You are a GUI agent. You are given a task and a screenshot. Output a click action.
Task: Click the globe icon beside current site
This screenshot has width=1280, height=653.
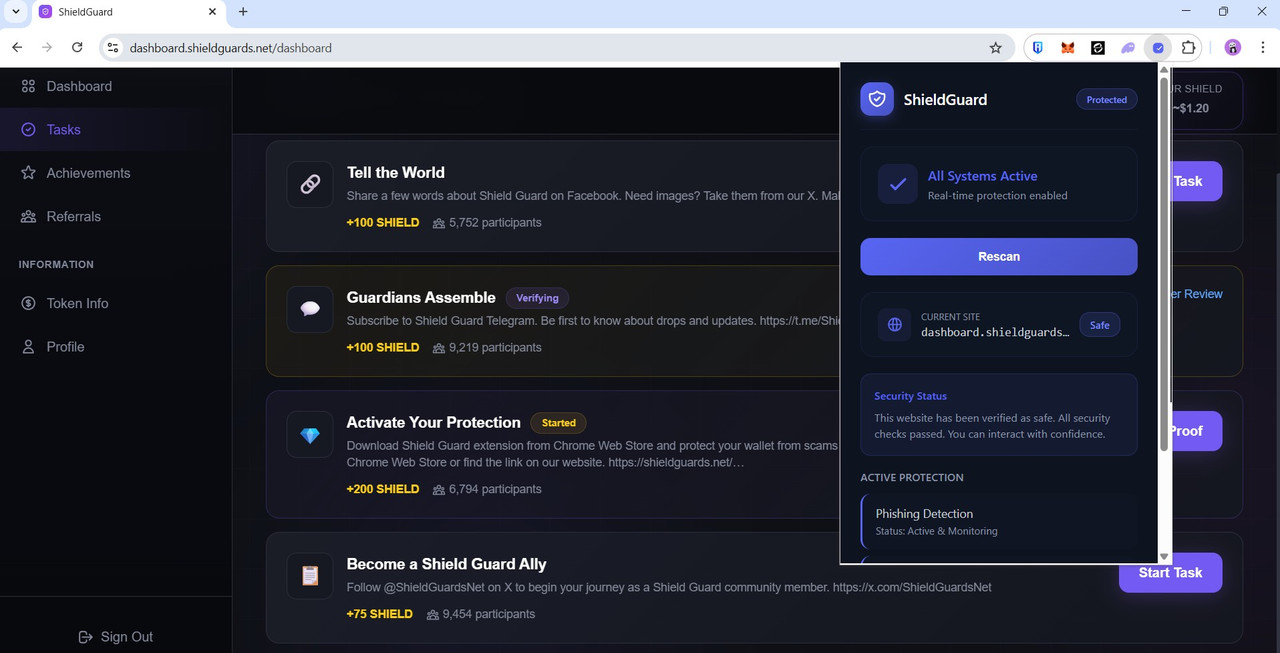[x=895, y=325]
